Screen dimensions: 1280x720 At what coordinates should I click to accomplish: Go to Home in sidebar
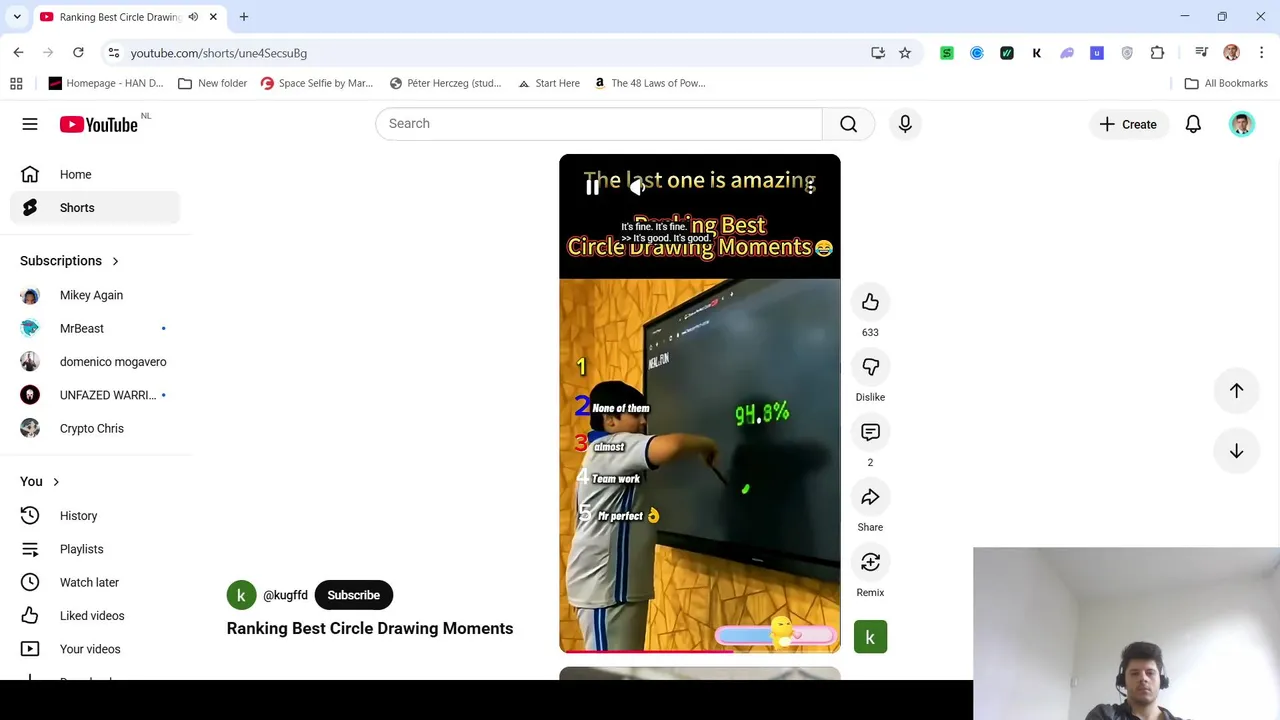[95, 174]
